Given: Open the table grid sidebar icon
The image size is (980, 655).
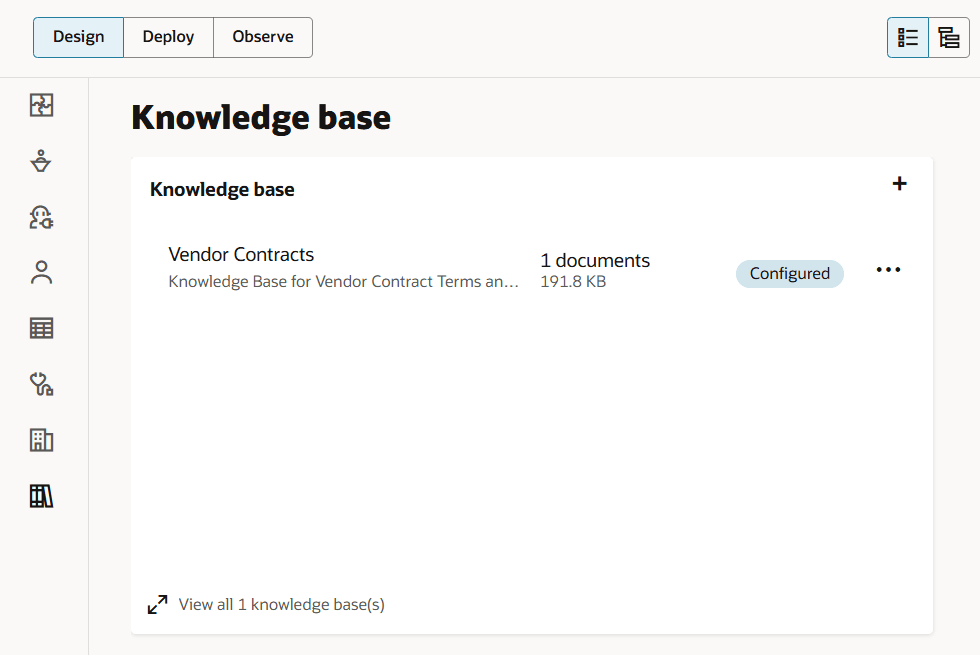Looking at the screenshot, I should pos(41,328).
